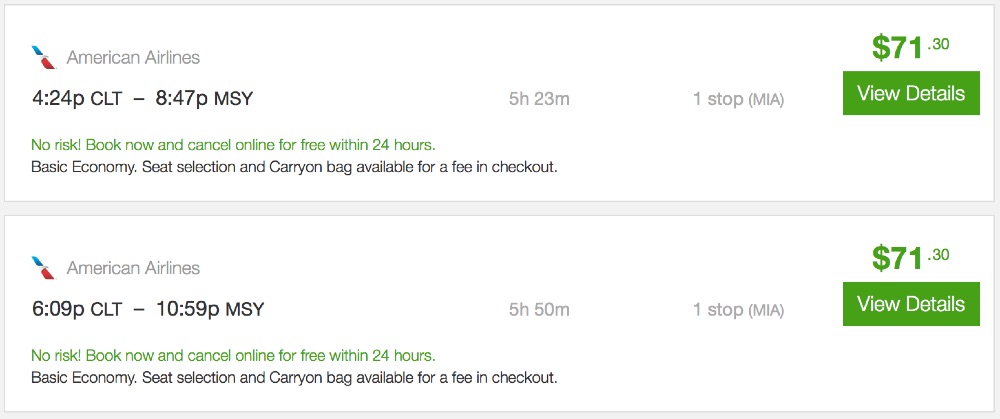Click Basic Economy note on 4:24p flight

[x=294, y=166]
